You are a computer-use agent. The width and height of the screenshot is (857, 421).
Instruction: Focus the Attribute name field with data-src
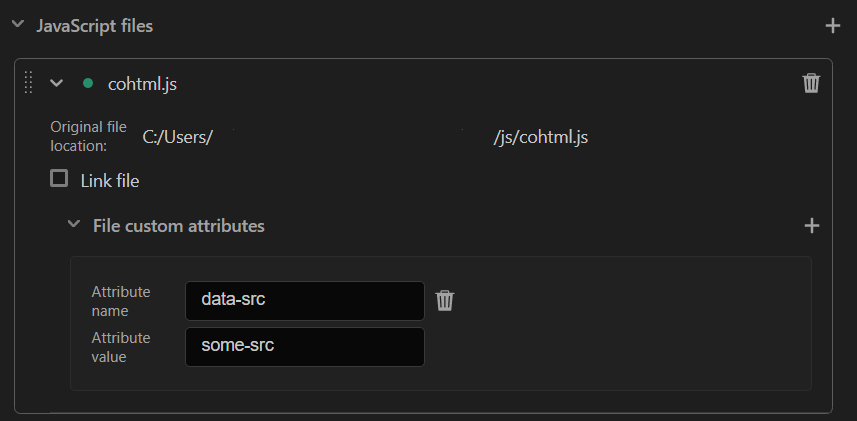click(x=305, y=301)
